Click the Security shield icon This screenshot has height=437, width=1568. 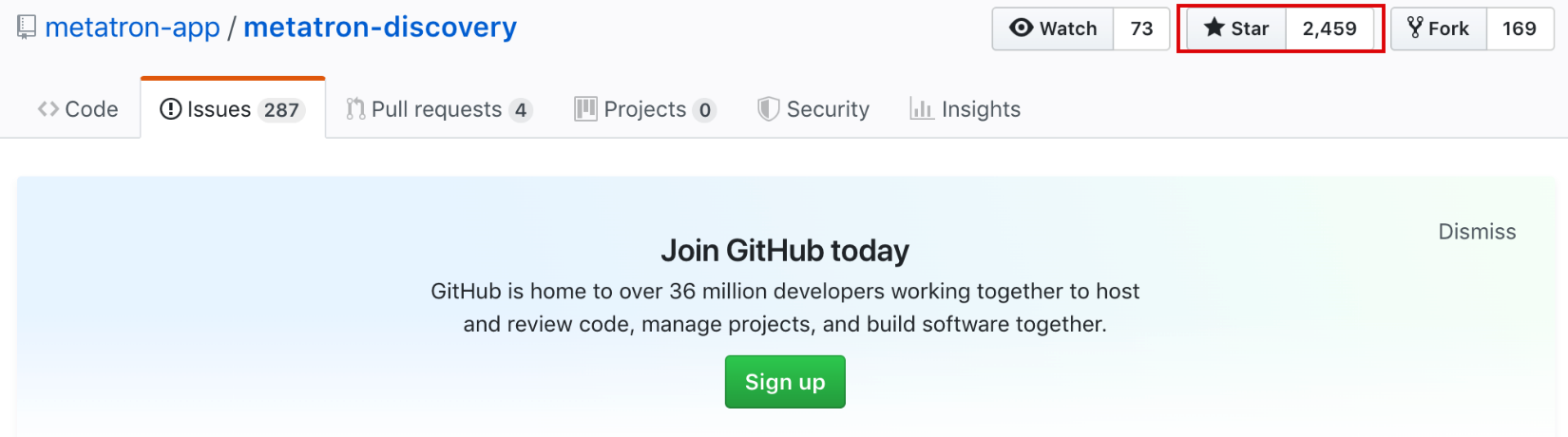pyautogui.click(x=768, y=109)
